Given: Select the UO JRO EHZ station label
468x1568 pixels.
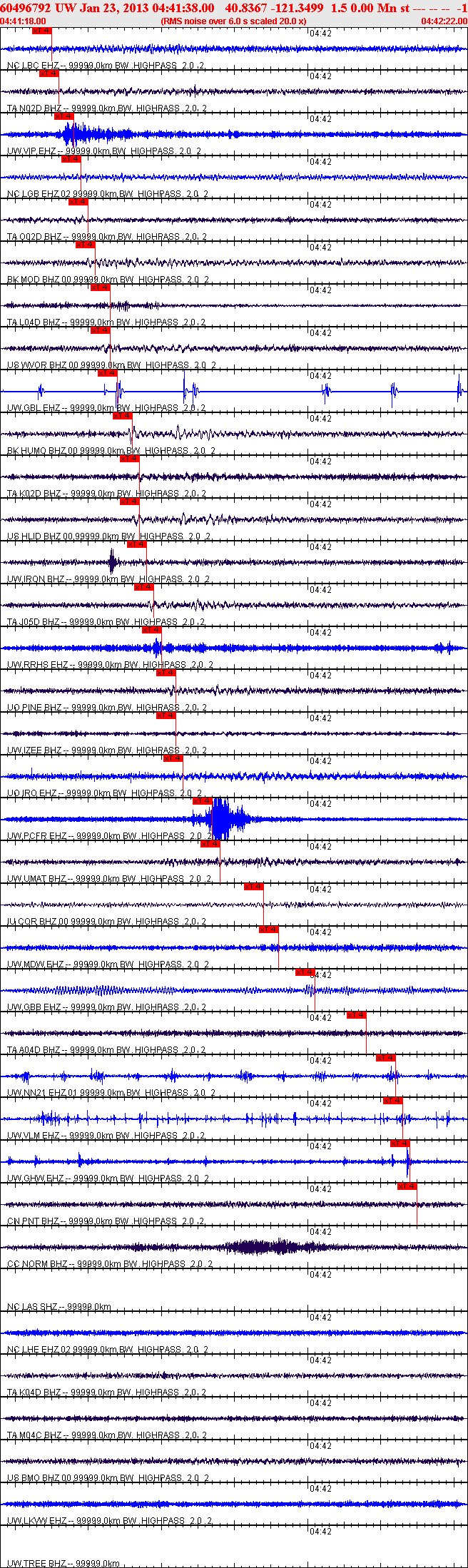Looking at the screenshot, I should (105, 793).
